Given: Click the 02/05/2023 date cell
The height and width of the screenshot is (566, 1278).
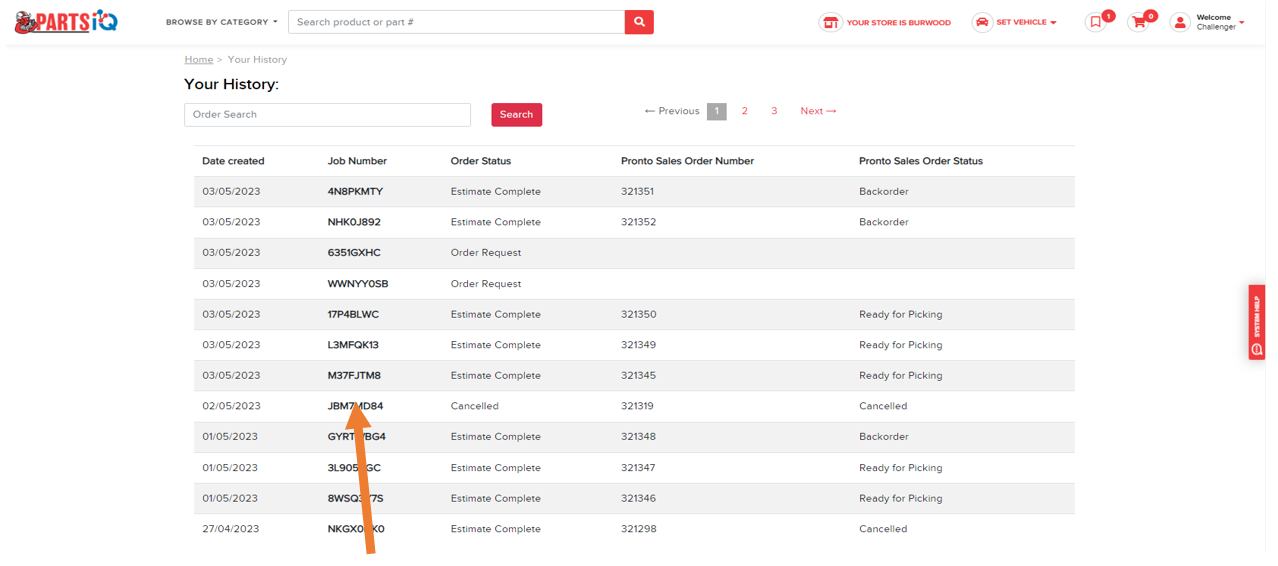Looking at the screenshot, I should (x=231, y=406).
